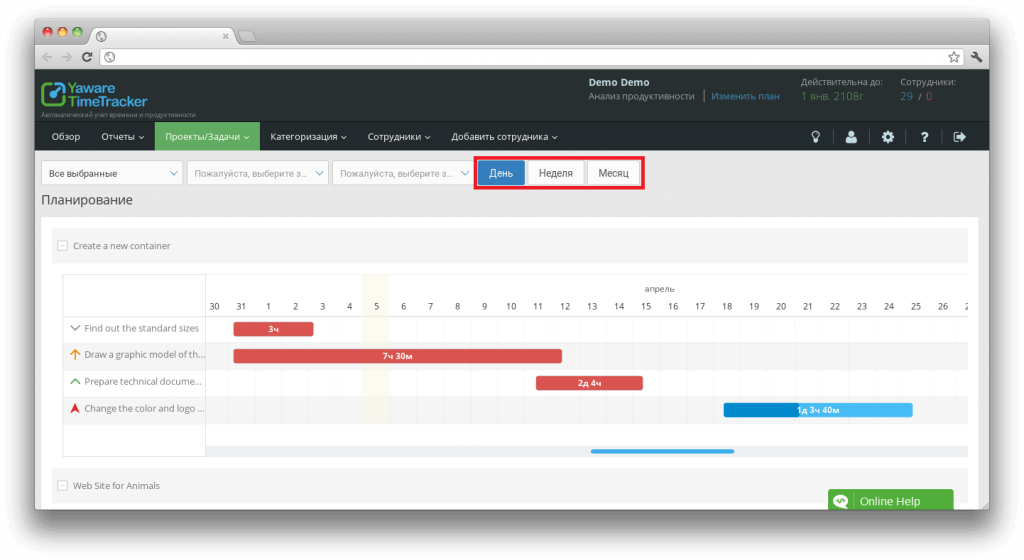The image size is (1024, 560).
Task: Click the question mark help icon
Action: coord(924,137)
